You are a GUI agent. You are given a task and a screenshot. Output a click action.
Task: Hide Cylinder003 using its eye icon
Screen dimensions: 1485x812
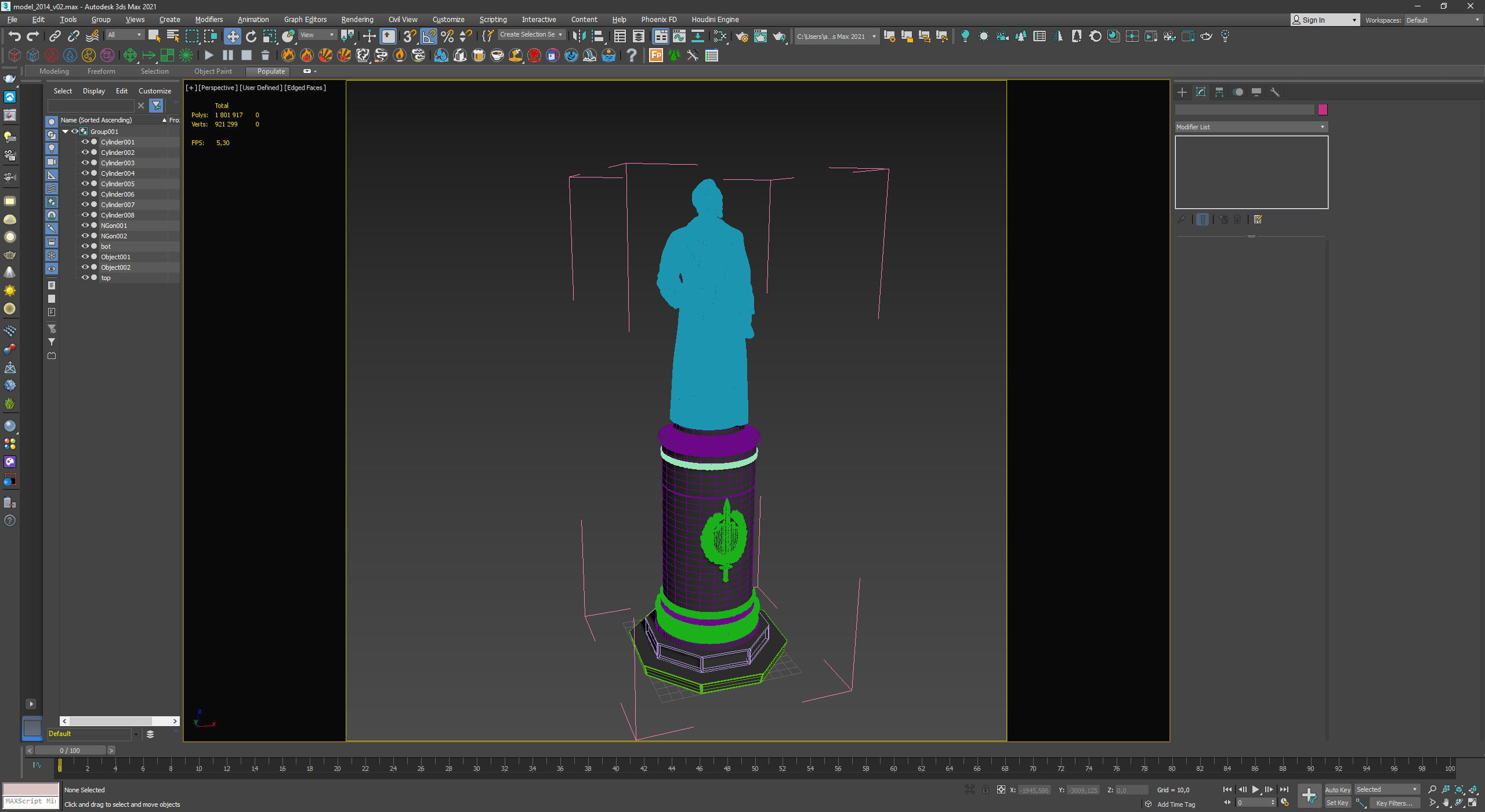[x=85, y=163]
